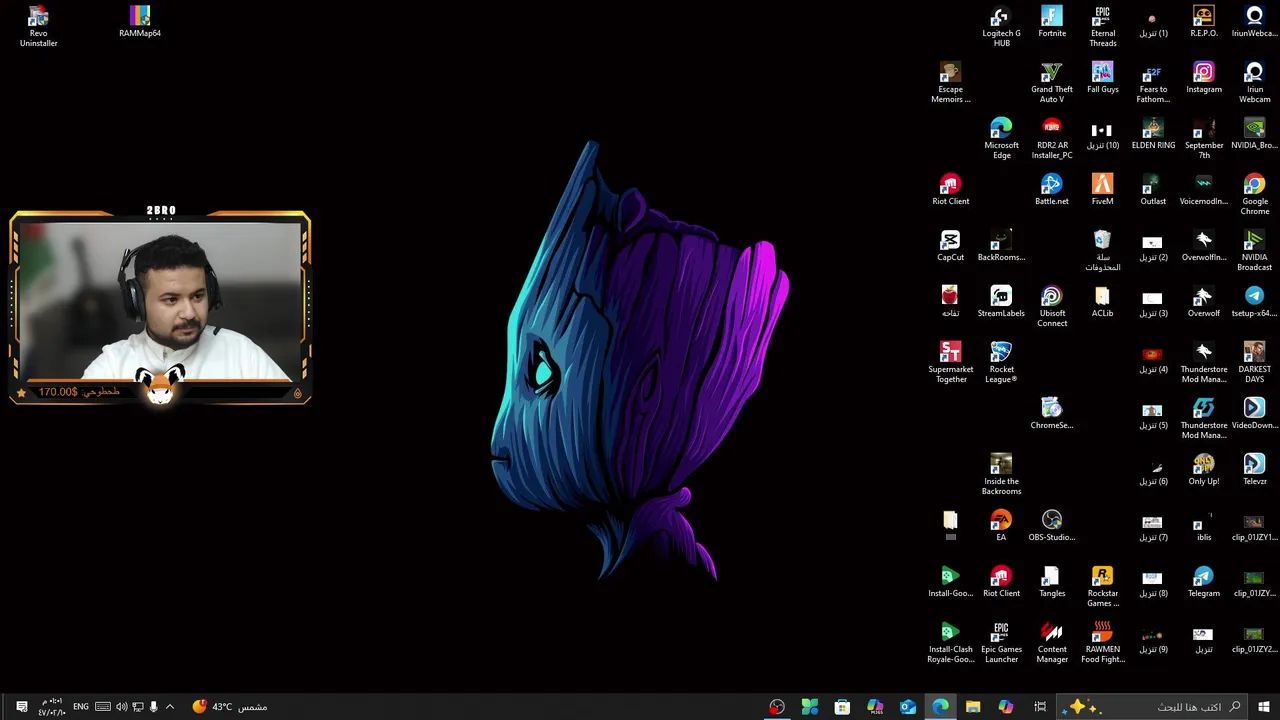The width and height of the screenshot is (1280, 720).
Task: Open Microsoft Store from the taskbar
Action: click(842, 707)
